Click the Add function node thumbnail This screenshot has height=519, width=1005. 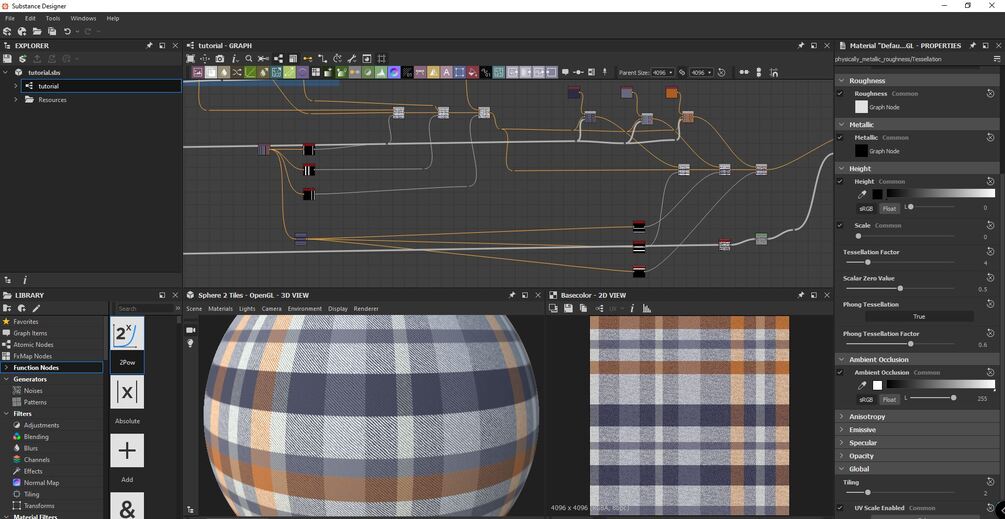127,450
